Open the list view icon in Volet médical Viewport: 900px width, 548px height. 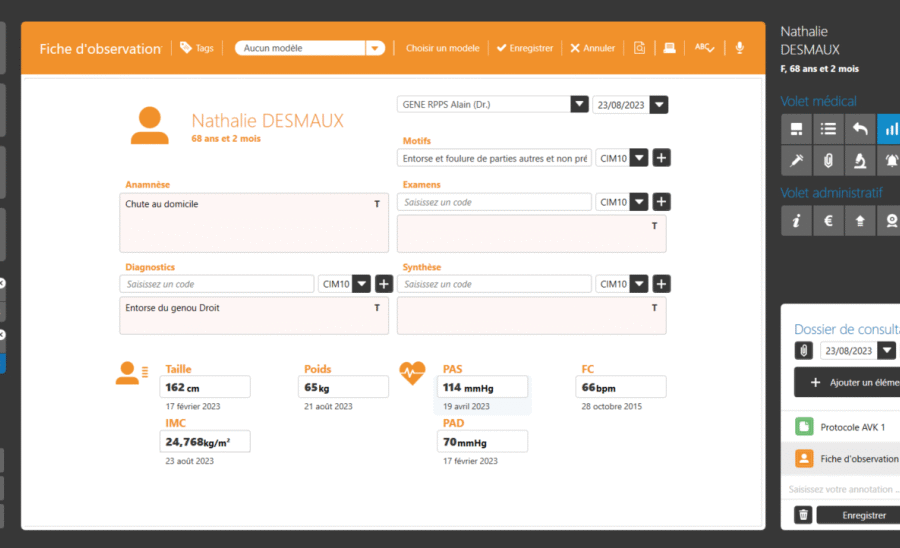click(x=828, y=129)
